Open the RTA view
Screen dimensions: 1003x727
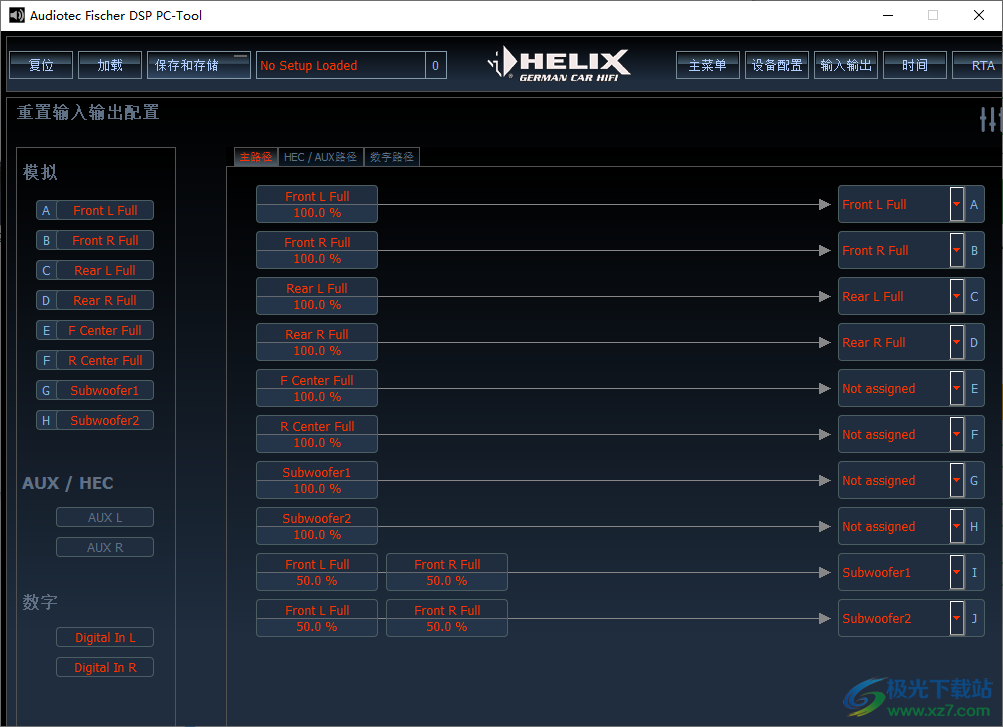pyautogui.click(x=982, y=65)
